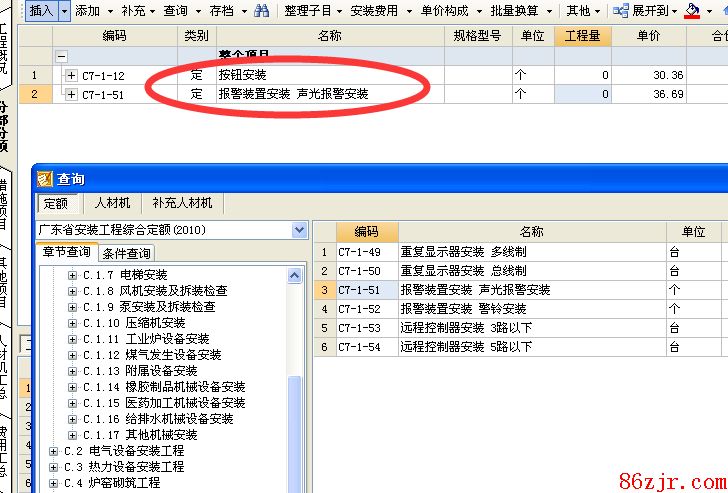Viewport: 728px width, 493px height.
Task: Collapse 整个项目 using the minus box
Action: (62, 57)
